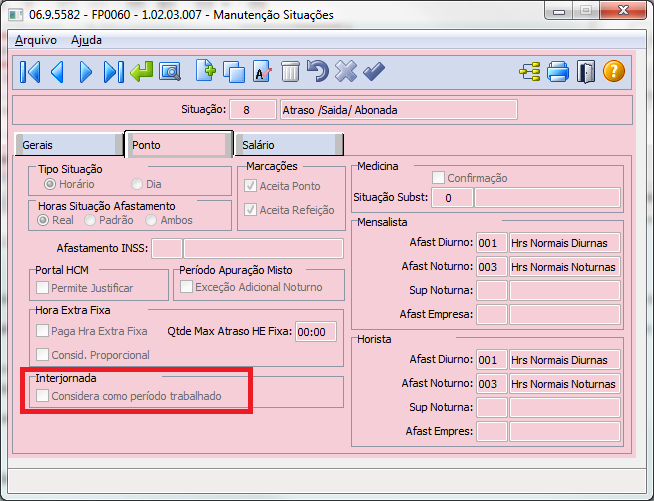
Task: Click the confirm checkmark icon
Action: [374, 71]
